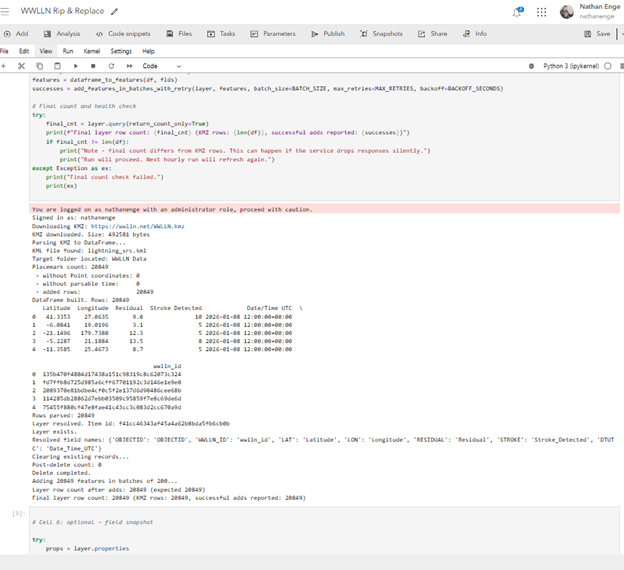Open Code snippets panel

pos(123,34)
